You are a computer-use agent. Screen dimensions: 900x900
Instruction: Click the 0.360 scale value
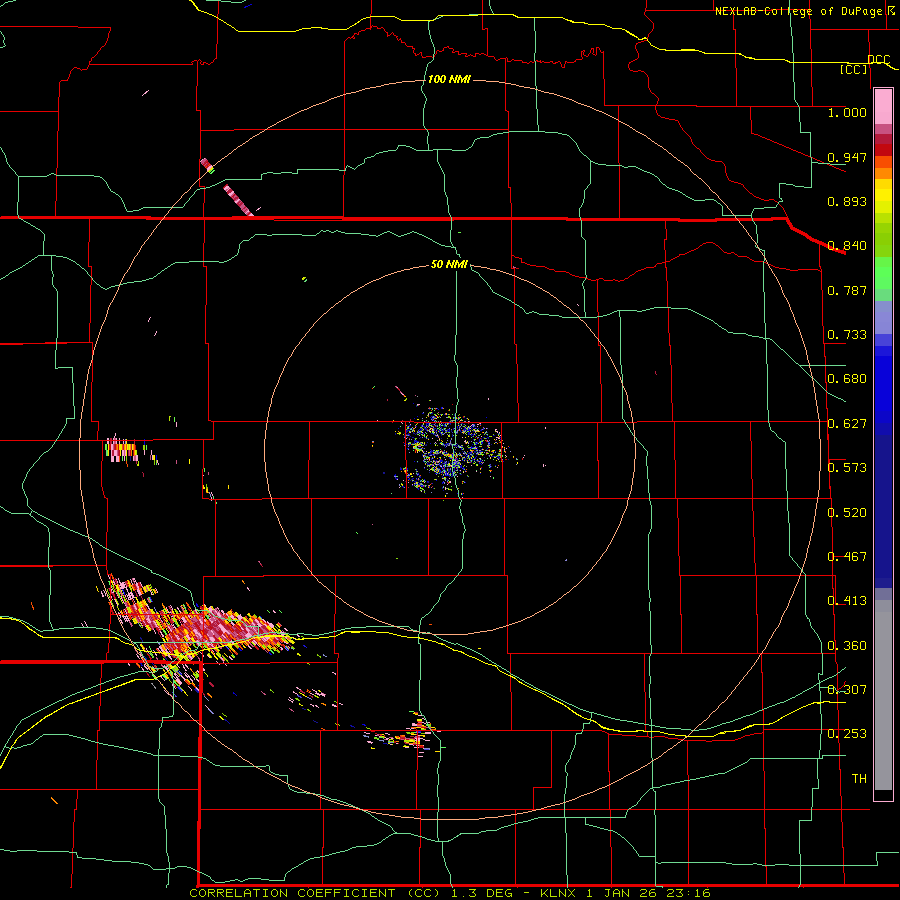click(847, 646)
